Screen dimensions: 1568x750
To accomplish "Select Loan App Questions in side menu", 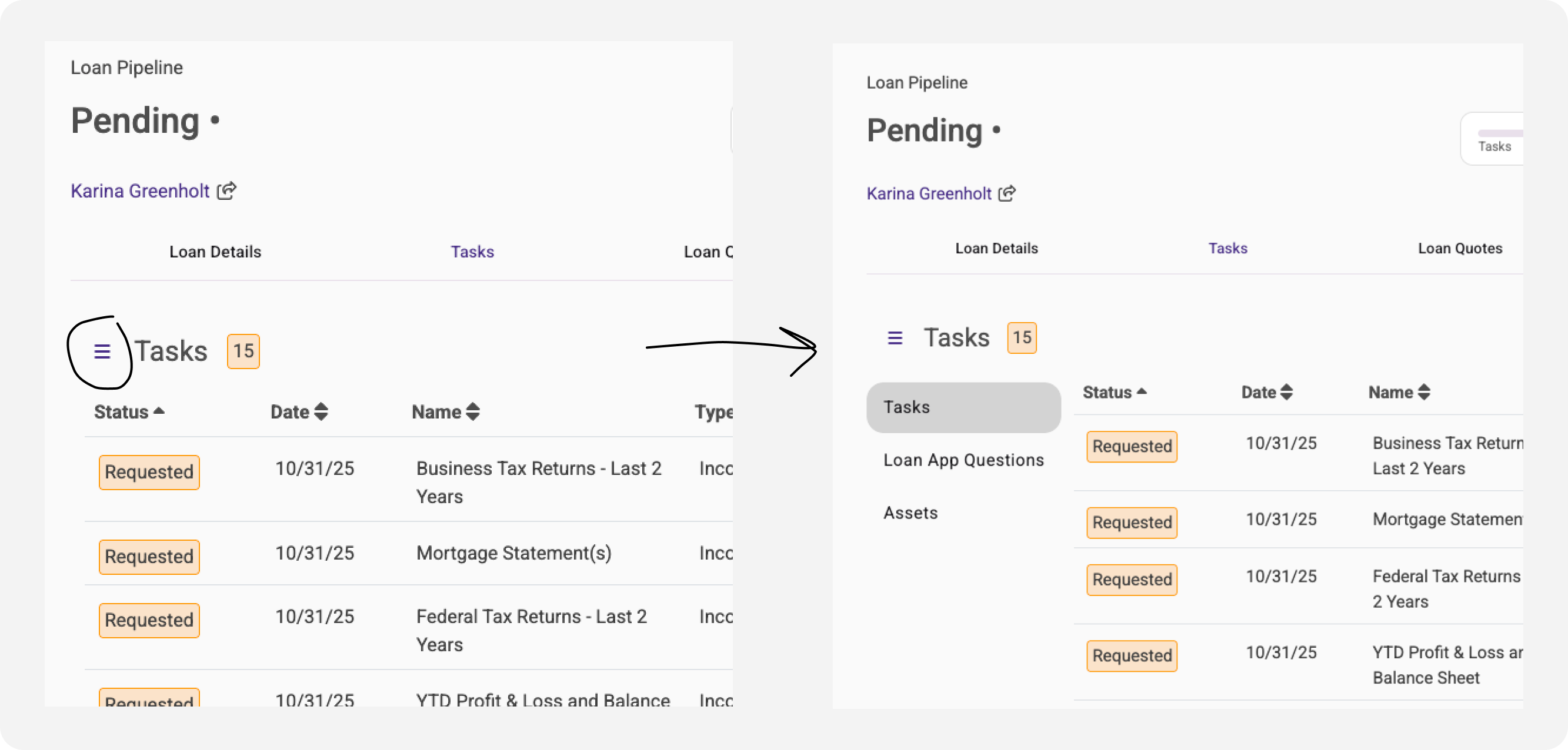I will pyautogui.click(x=963, y=460).
